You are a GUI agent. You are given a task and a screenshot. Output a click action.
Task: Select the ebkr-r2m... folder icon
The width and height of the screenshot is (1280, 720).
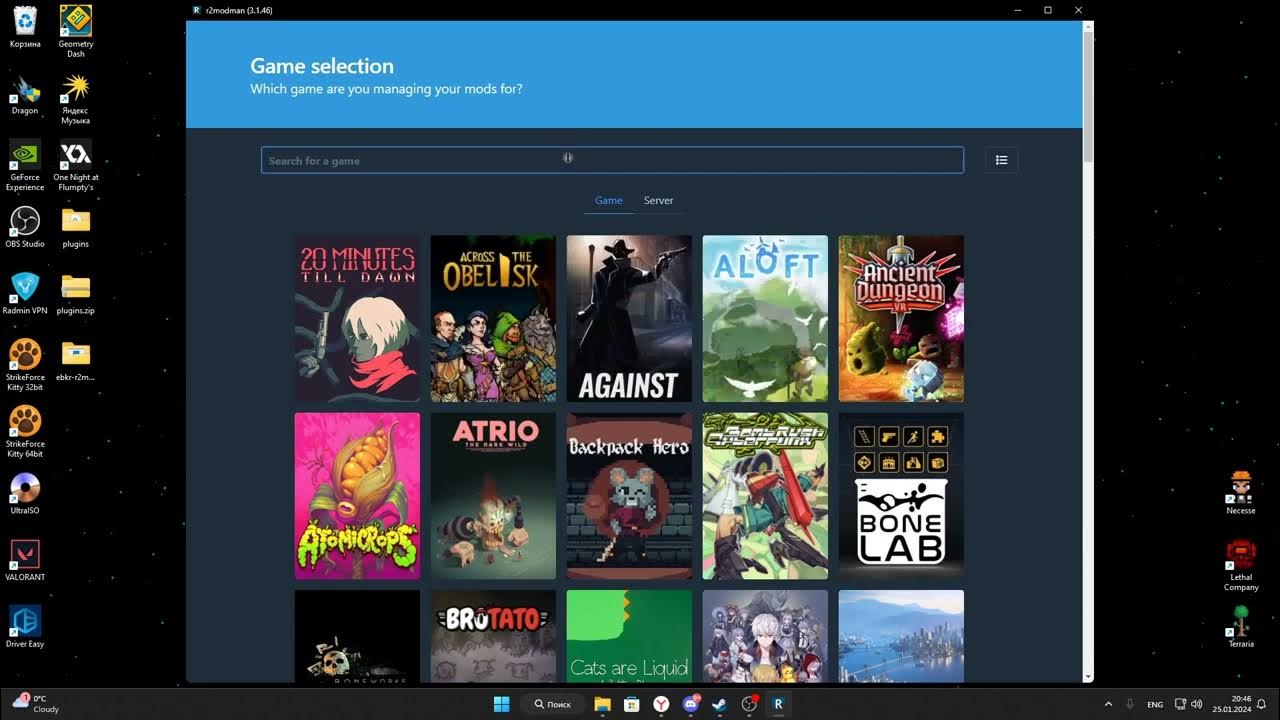click(x=76, y=361)
